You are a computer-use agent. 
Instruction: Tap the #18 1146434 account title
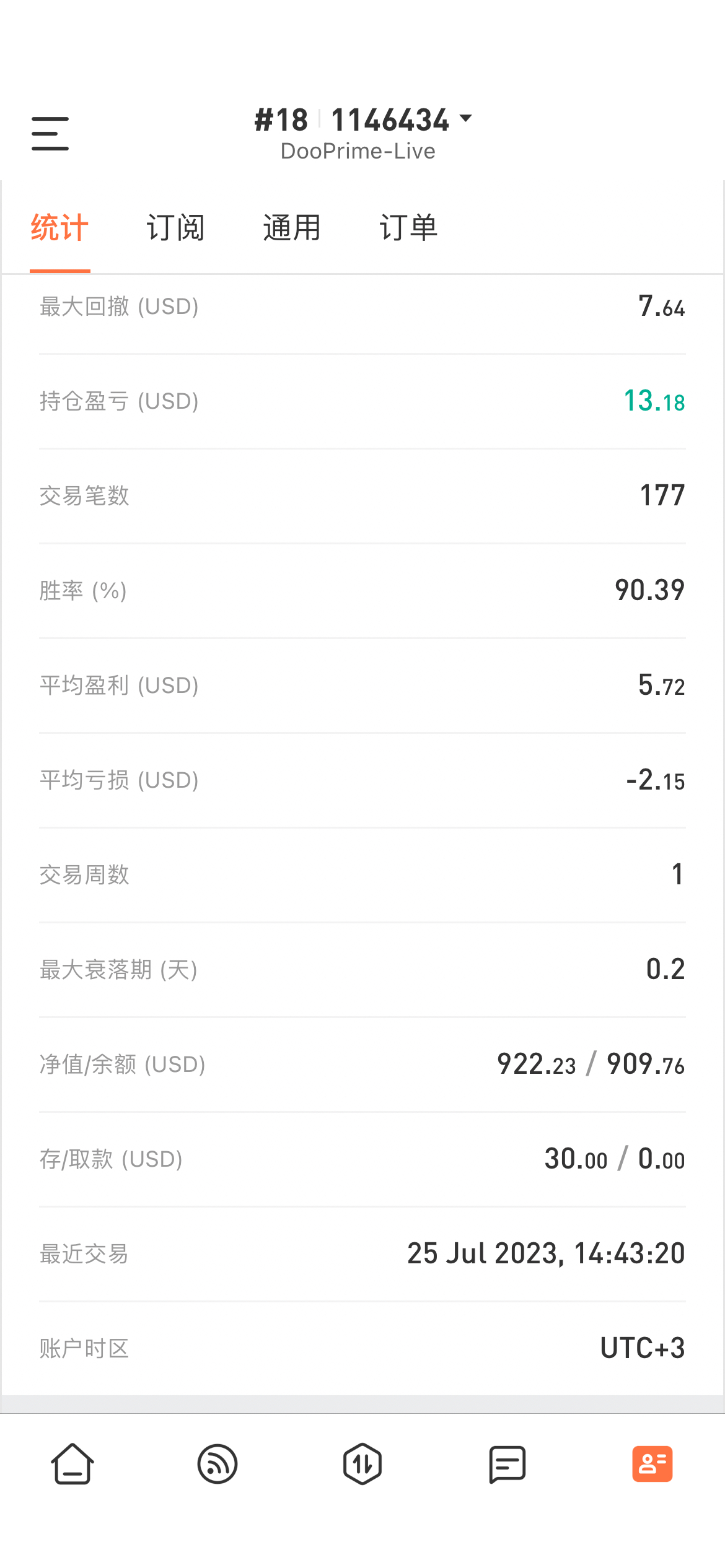pyautogui.click(x=352, y=120)
